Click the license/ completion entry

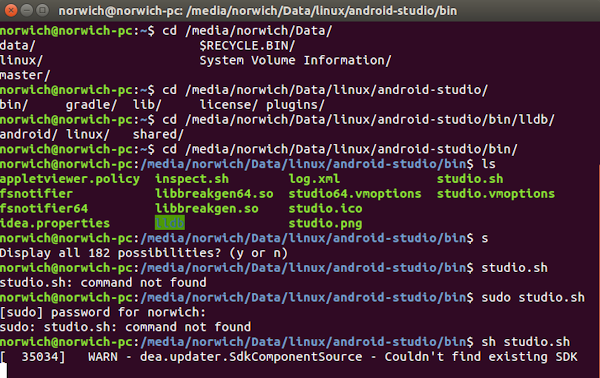(x=229, y=105)
